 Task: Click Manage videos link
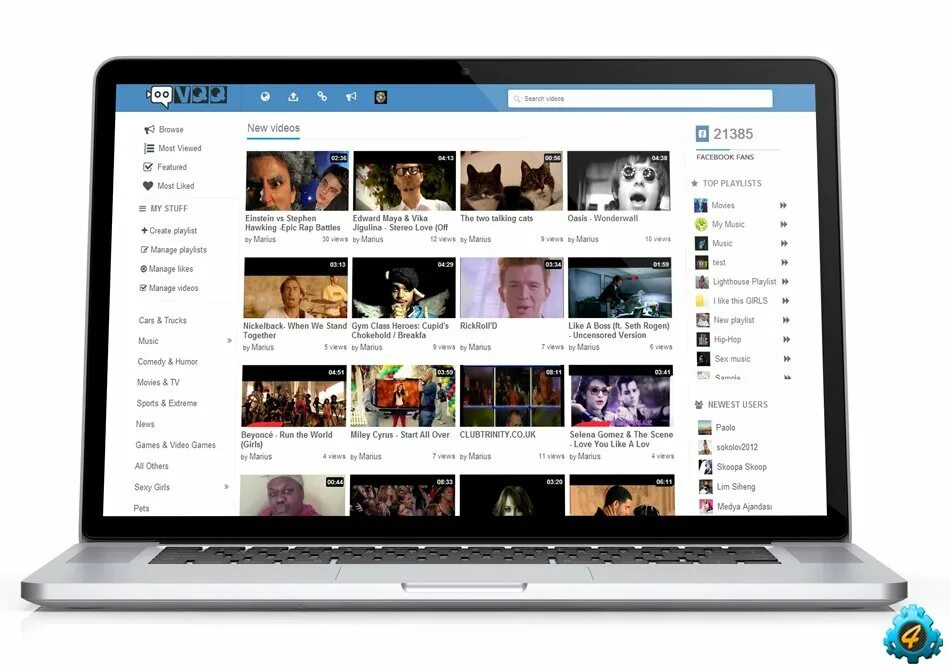click(169, 288)
